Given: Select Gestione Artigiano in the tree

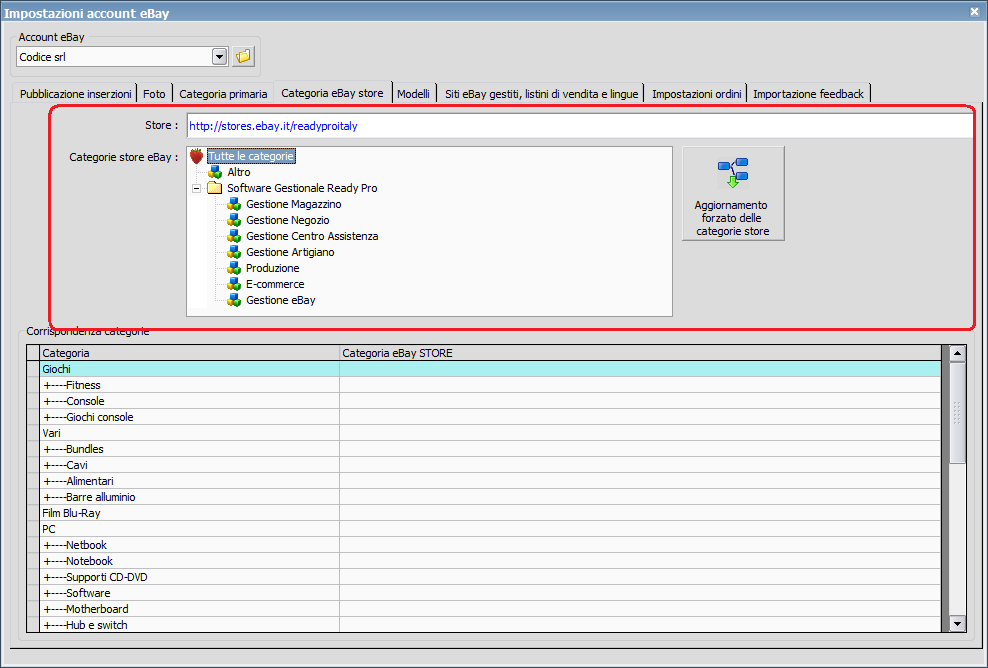Looking at the screenshot, I should coord(290,252).
